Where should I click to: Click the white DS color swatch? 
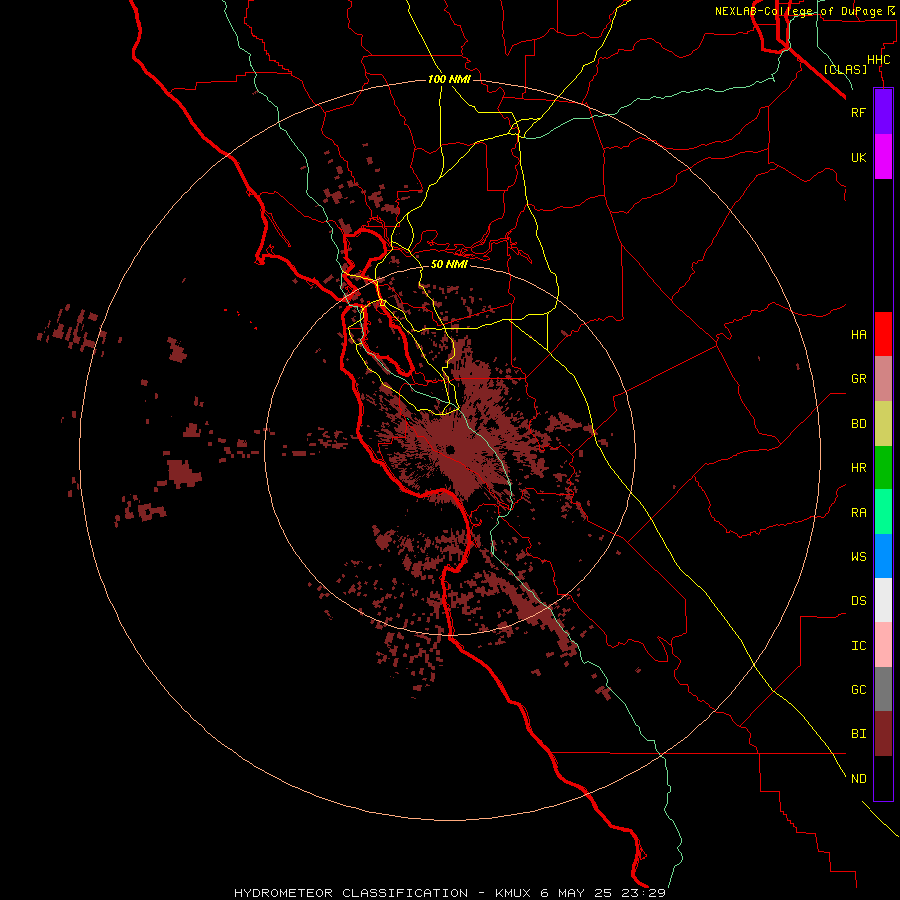tap(883, 600)
